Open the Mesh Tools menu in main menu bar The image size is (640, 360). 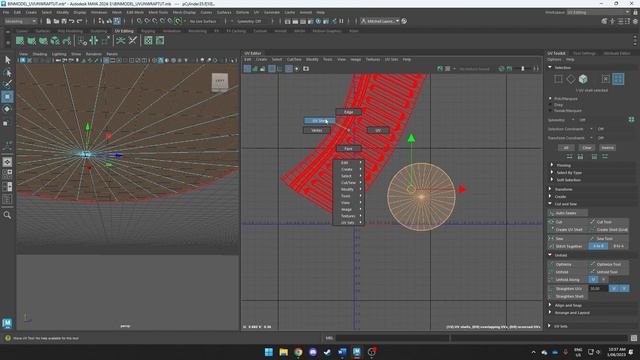click(158, 13)
